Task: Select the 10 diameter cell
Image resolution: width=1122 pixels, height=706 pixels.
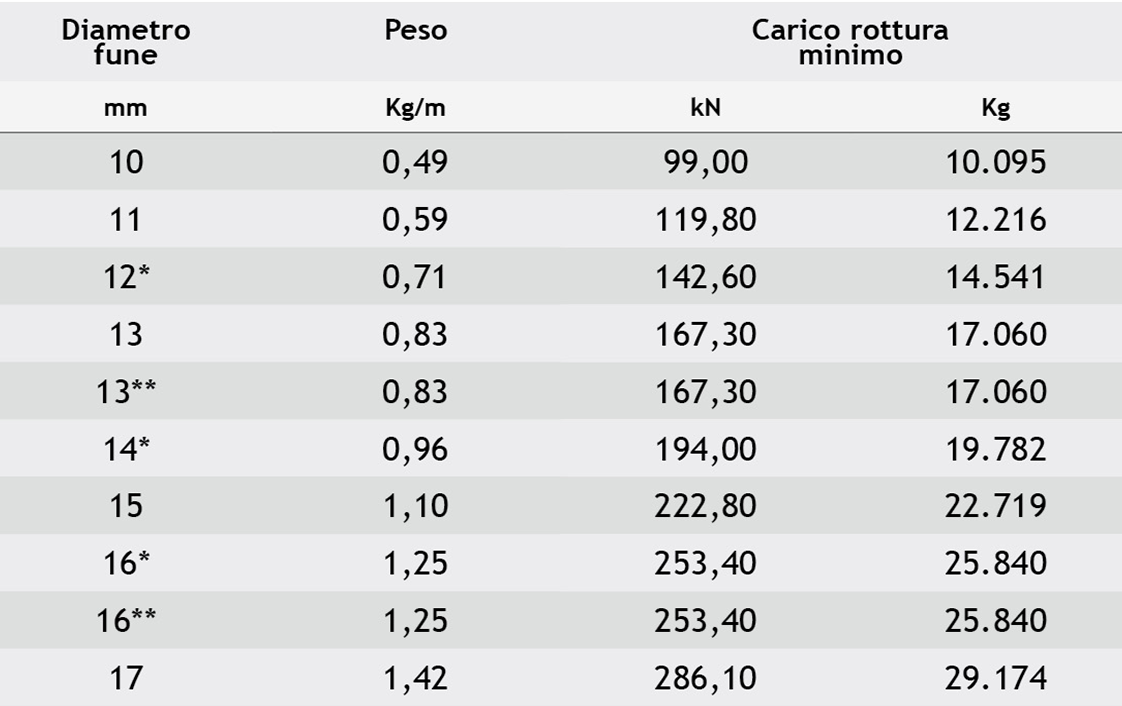Action: pyautogui.click(x=126, y=162)
